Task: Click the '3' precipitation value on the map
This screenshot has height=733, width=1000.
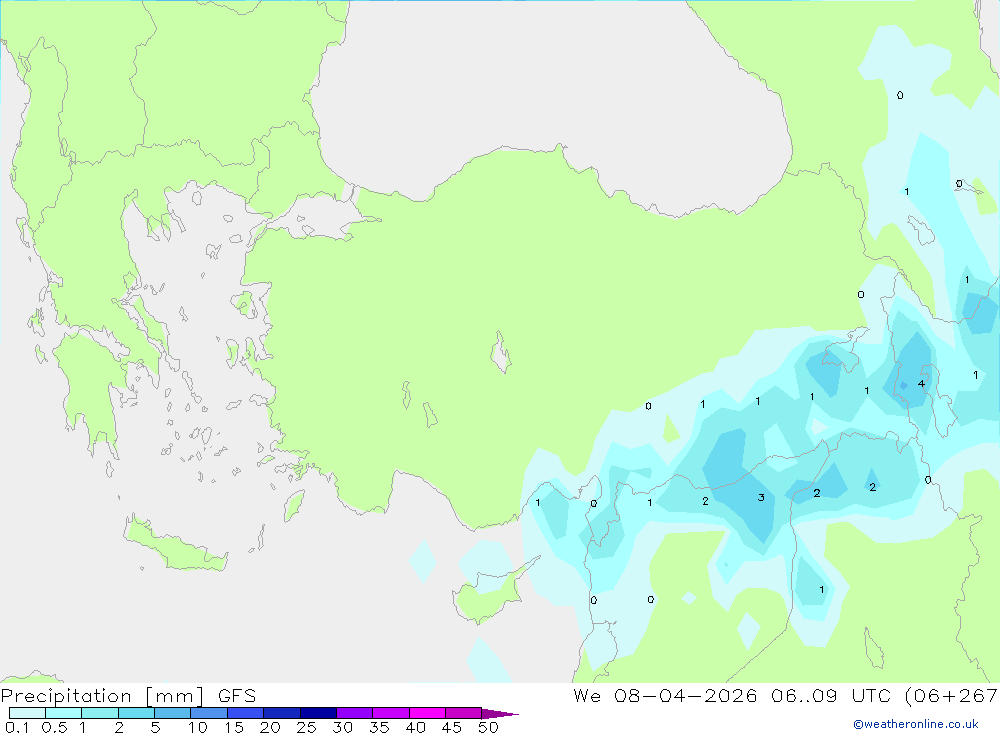Action: [761, 498]
